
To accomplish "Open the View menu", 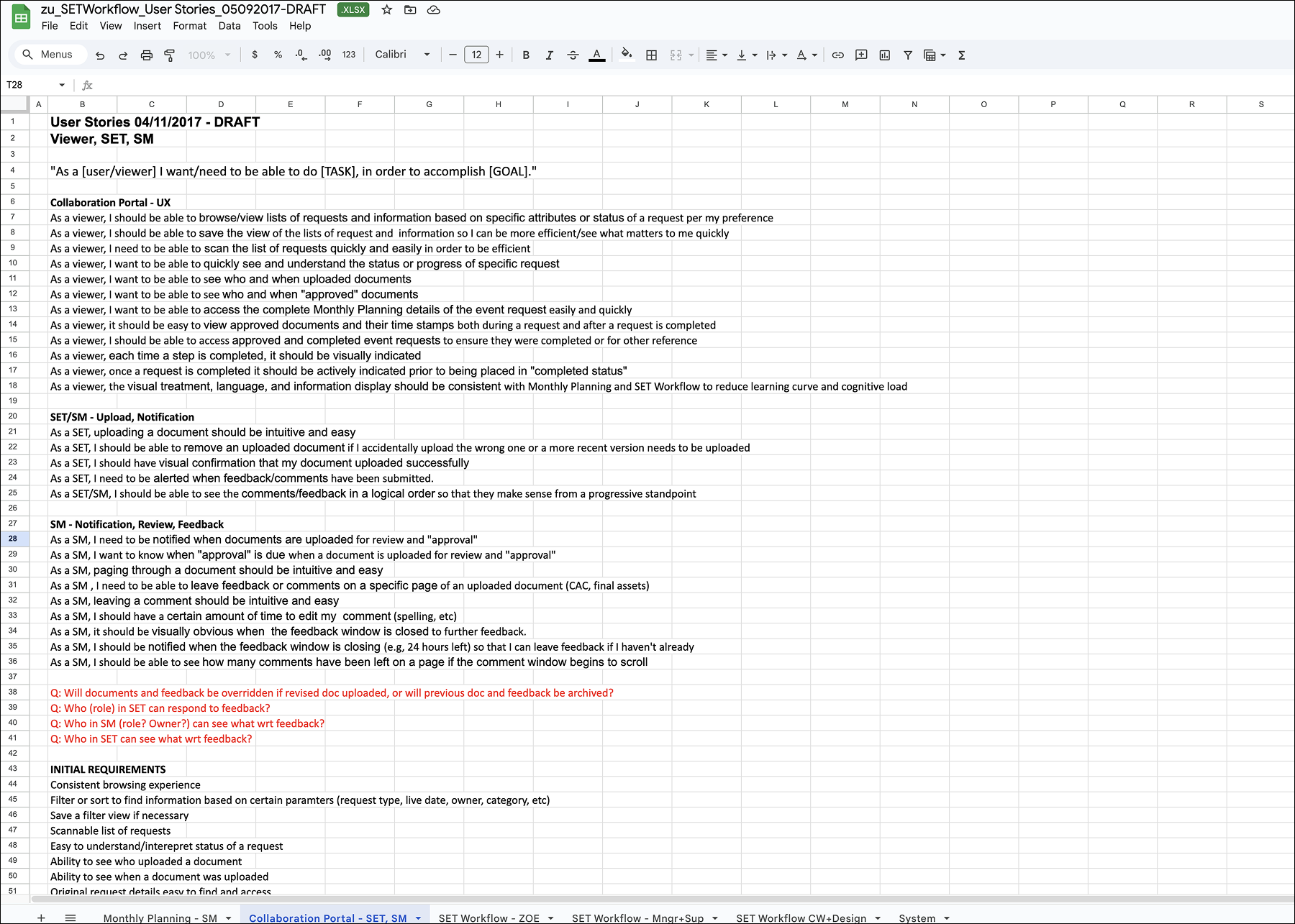I will 111,26.
